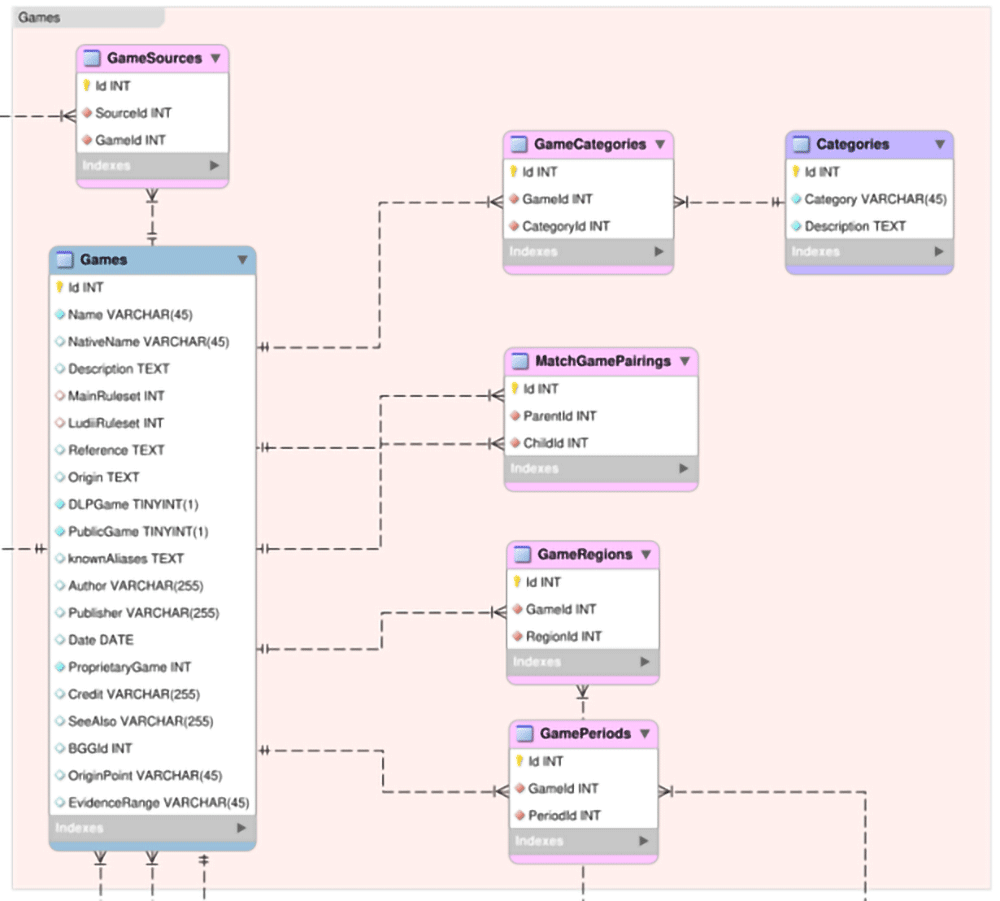Select the BGGId INT column

(x=152, y=749)
